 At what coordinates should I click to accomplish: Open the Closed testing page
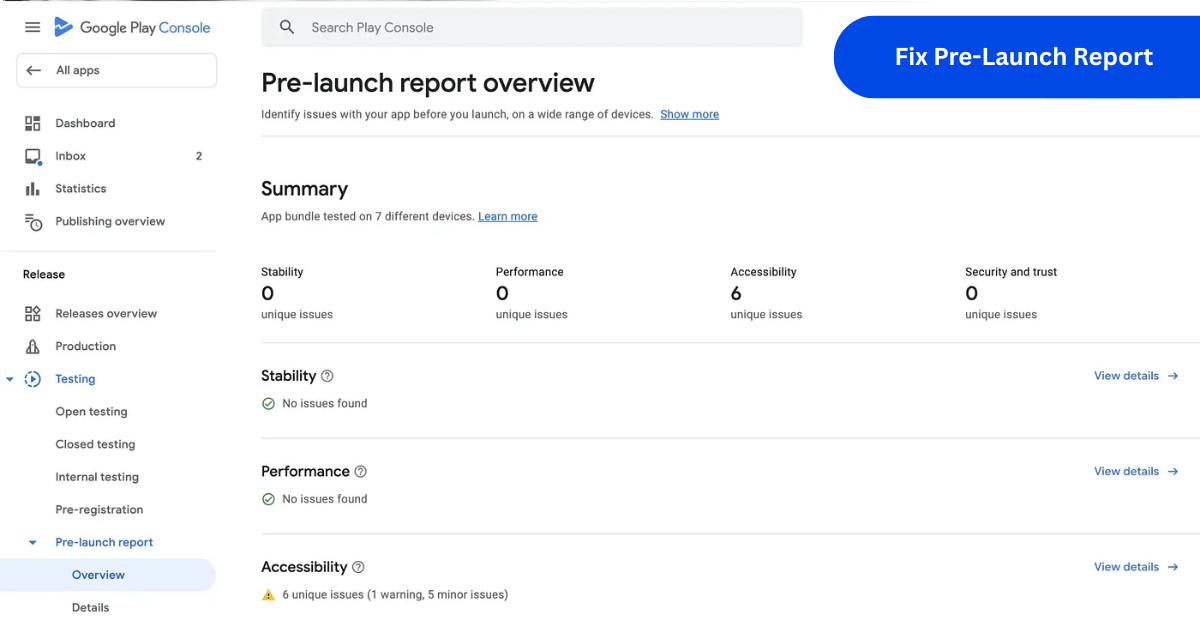click(x=95, y=444)
